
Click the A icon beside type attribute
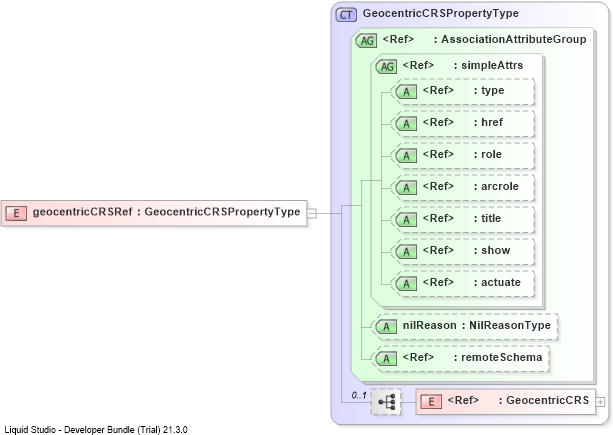tap(406, 92)
